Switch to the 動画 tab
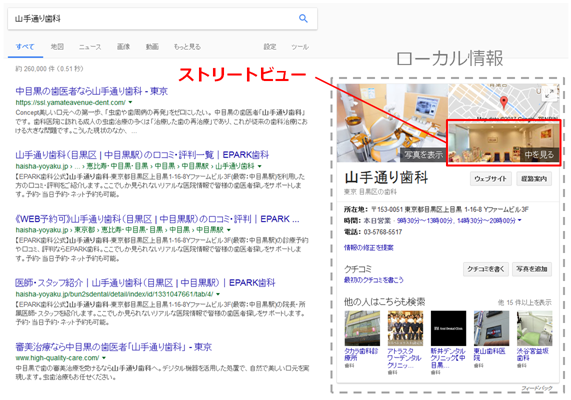This screenshot has width=571, height=400. click(152, 47)
